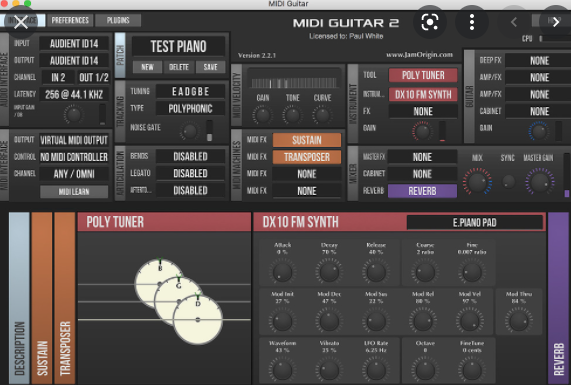Switch to the Plugins tab
The height and width of the screenshot is (385, 571).
point(118,20)
